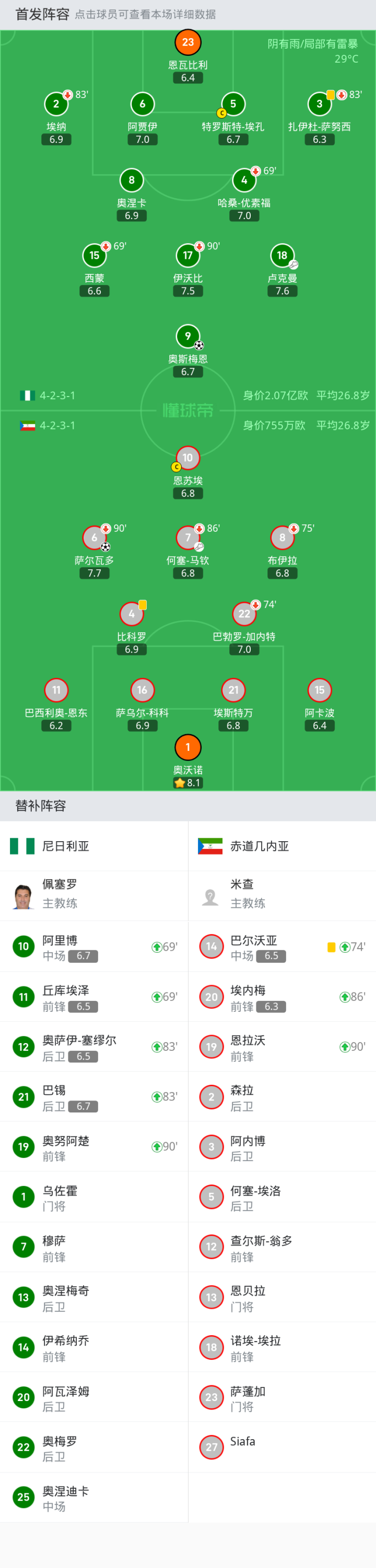The height and width of the screenshot is (1568, 376).
Task: Click 卢克曼 number 18 player circle
Action: pyautogui.click(x=282, y=256)
